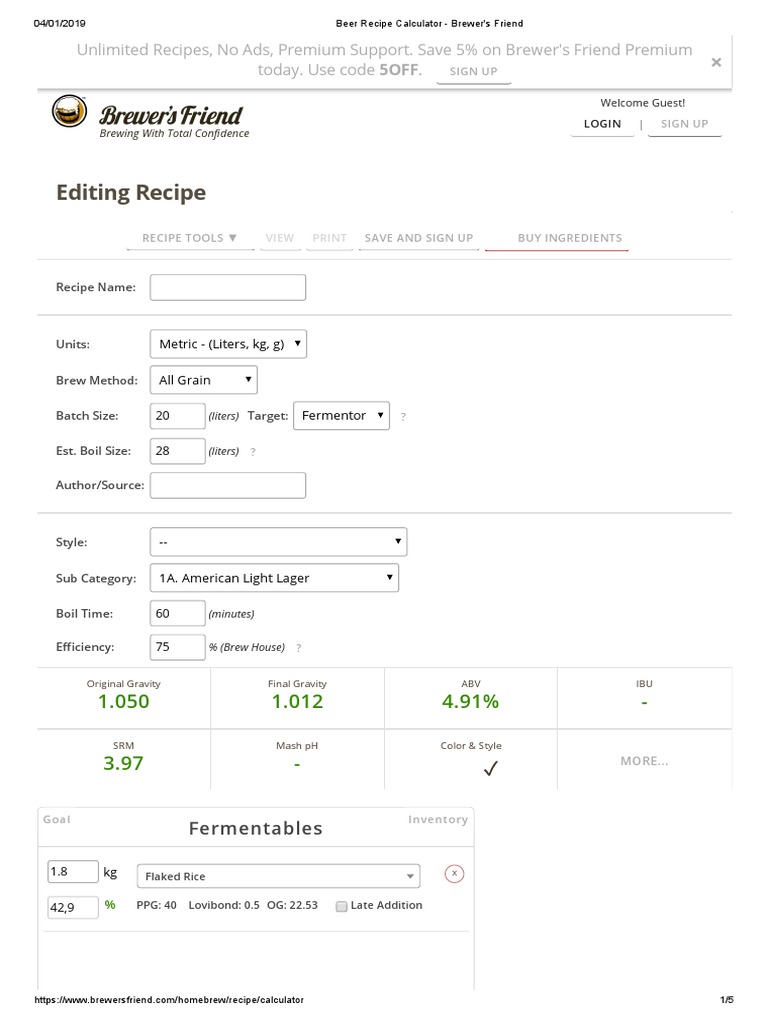
Task: Open the Style dropdown
Action: click(278, 542)
